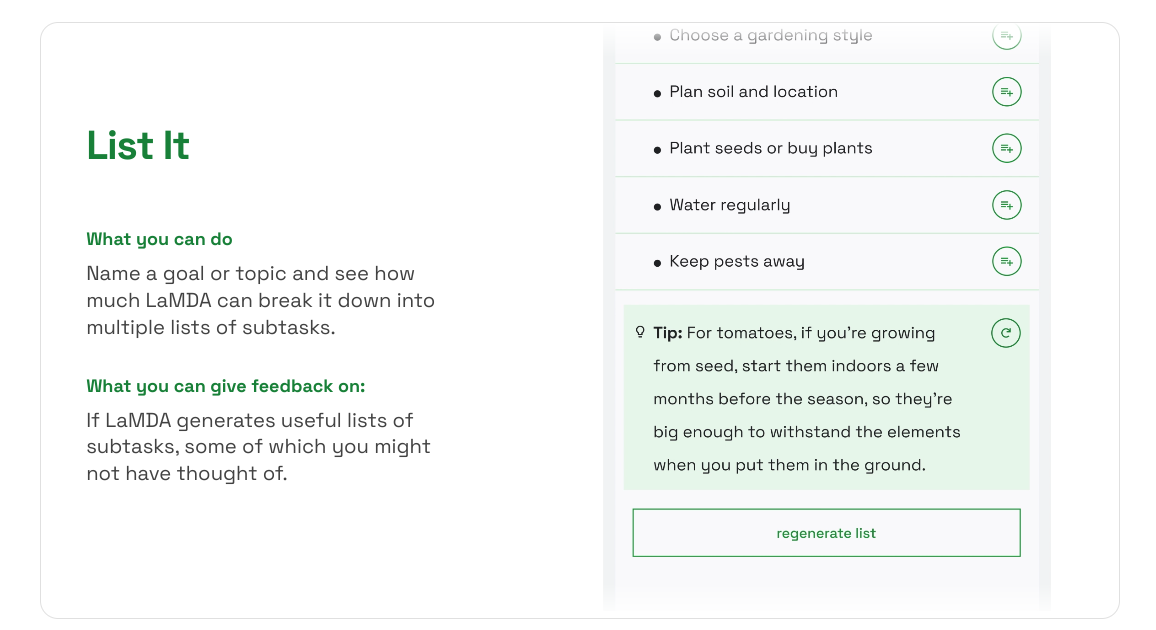The image size is (1156, 630).
Task: Click the bullet point before 'Water regularly'
Action: (657, 204)
